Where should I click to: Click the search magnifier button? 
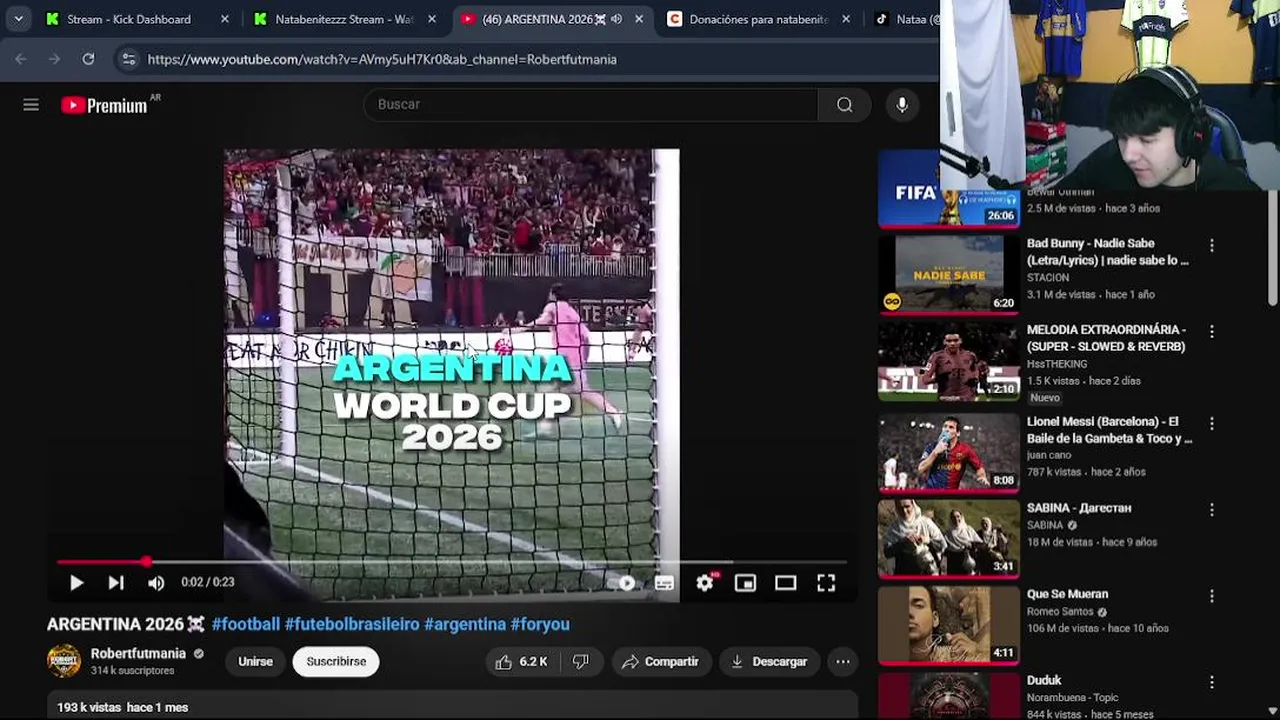(845, 105)
